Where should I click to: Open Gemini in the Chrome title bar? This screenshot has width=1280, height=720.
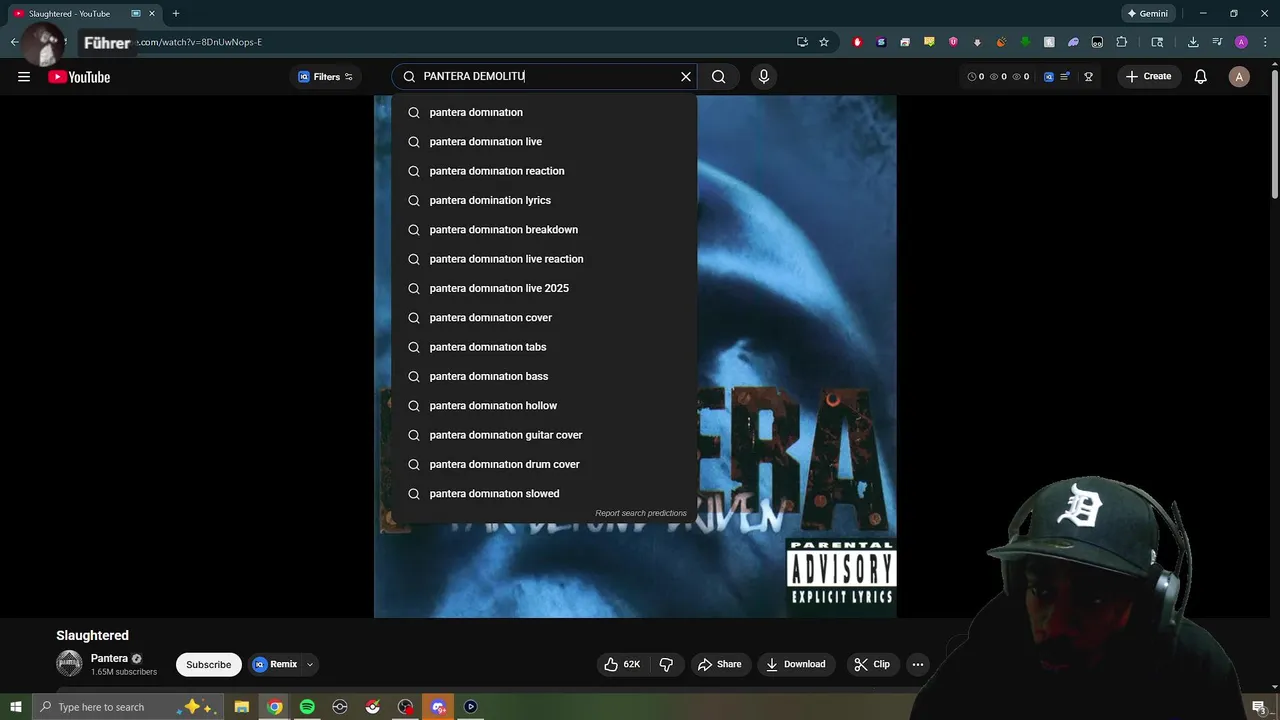pyautogui.click(x=1147, y=14)
